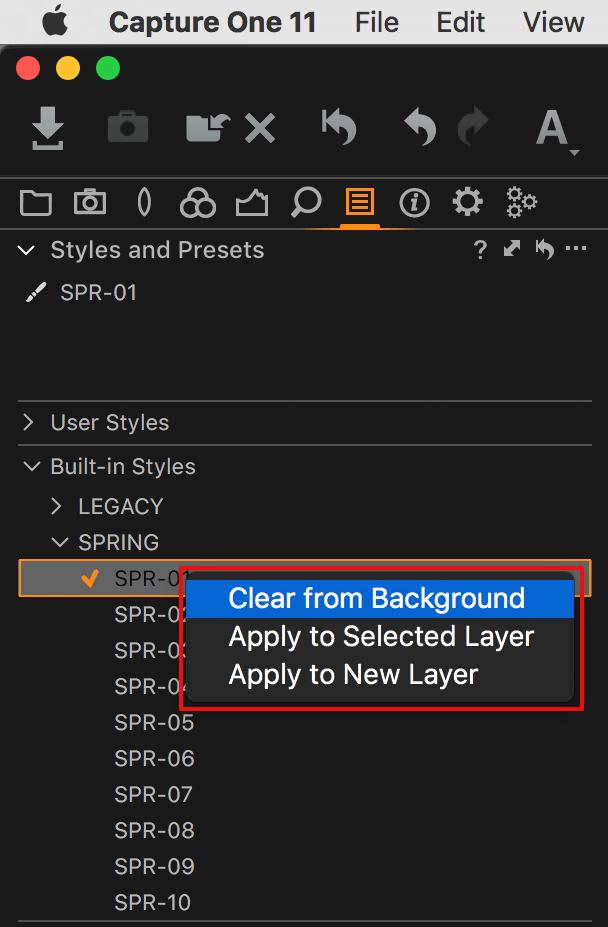This screenshot has height=927, width=608.
Task: Select the SPR-03 style
Action: tap(151, 650)
